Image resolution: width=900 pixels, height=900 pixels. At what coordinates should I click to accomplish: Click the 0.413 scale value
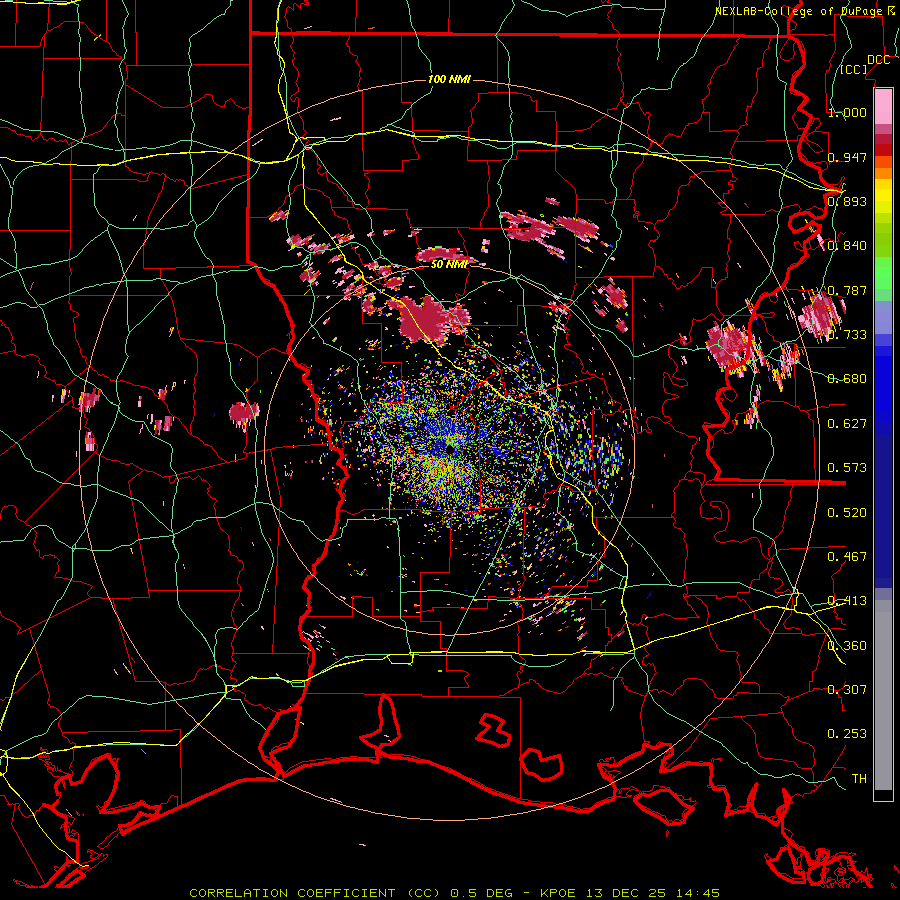(847, 601)
